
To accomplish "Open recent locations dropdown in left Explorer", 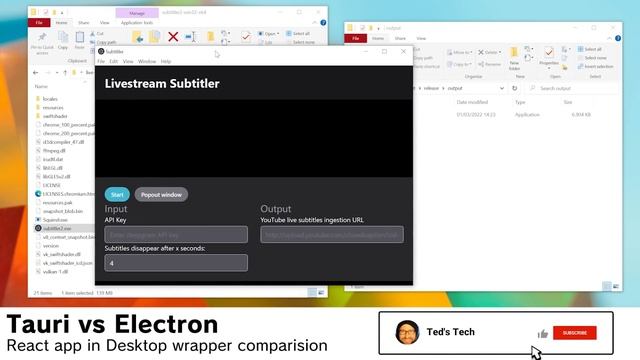I will click(57, 73).
